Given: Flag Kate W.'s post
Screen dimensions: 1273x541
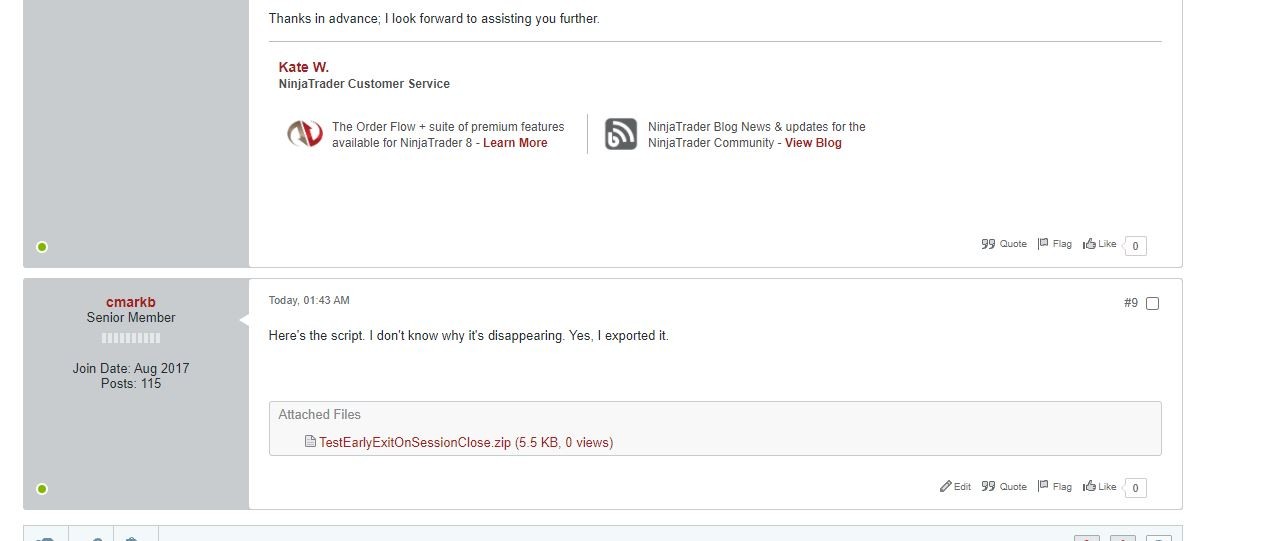Looking at the screenshot, I should pyautogui.click(x=1054, y=244).
